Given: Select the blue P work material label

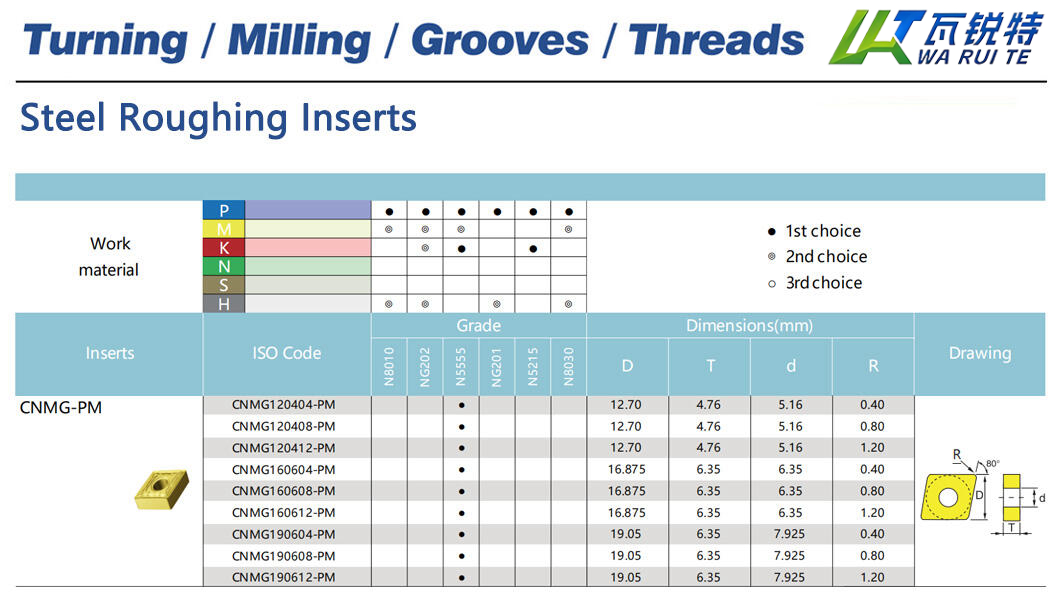Looking at the screenshot, I should [x=224, y=210].
